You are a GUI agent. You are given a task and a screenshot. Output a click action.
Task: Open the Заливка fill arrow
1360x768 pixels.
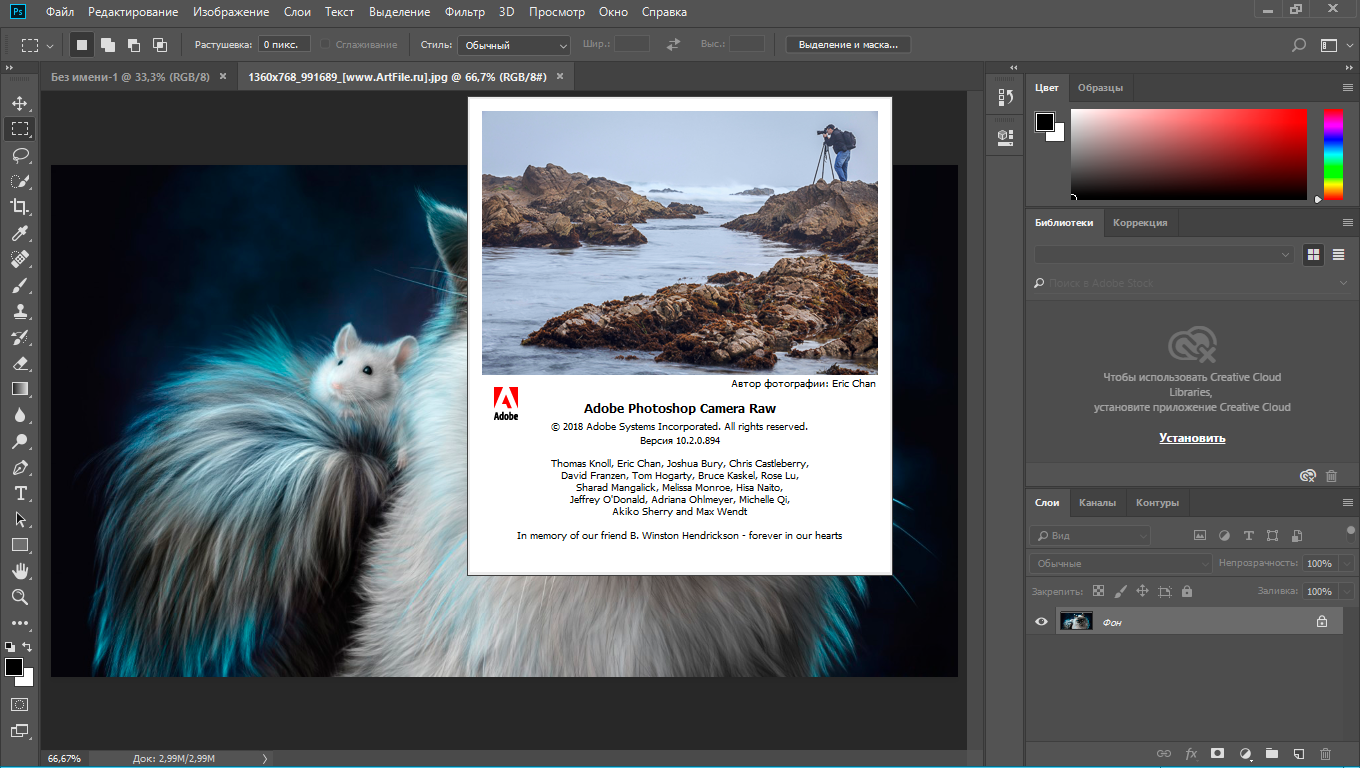pyautogui.click(x=1345, y=592)
